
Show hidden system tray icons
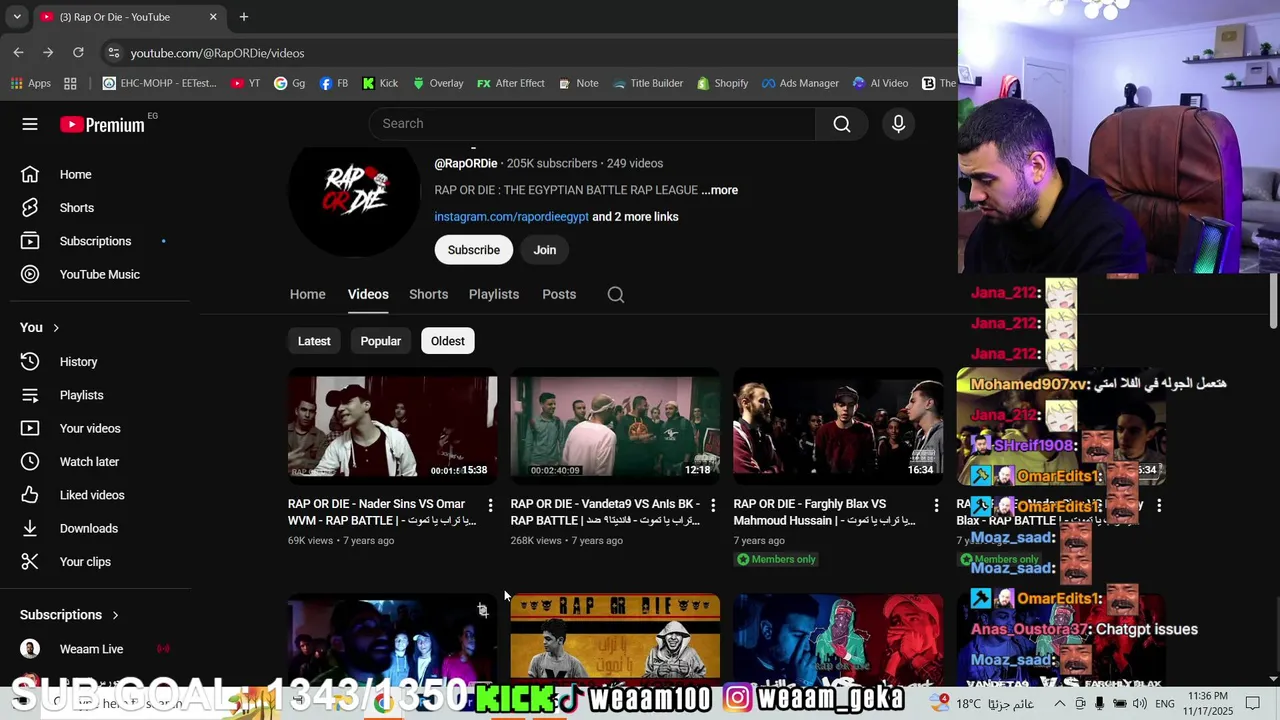pos(1060,704)
